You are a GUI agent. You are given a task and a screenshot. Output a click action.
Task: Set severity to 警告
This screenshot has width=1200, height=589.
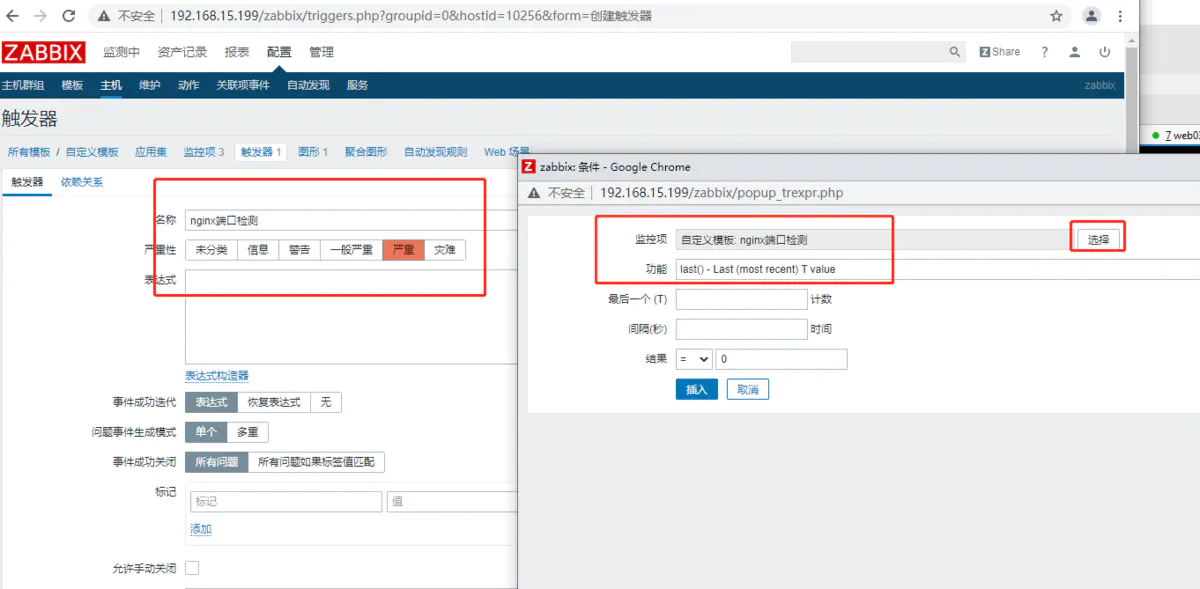[x=299, y=250]
